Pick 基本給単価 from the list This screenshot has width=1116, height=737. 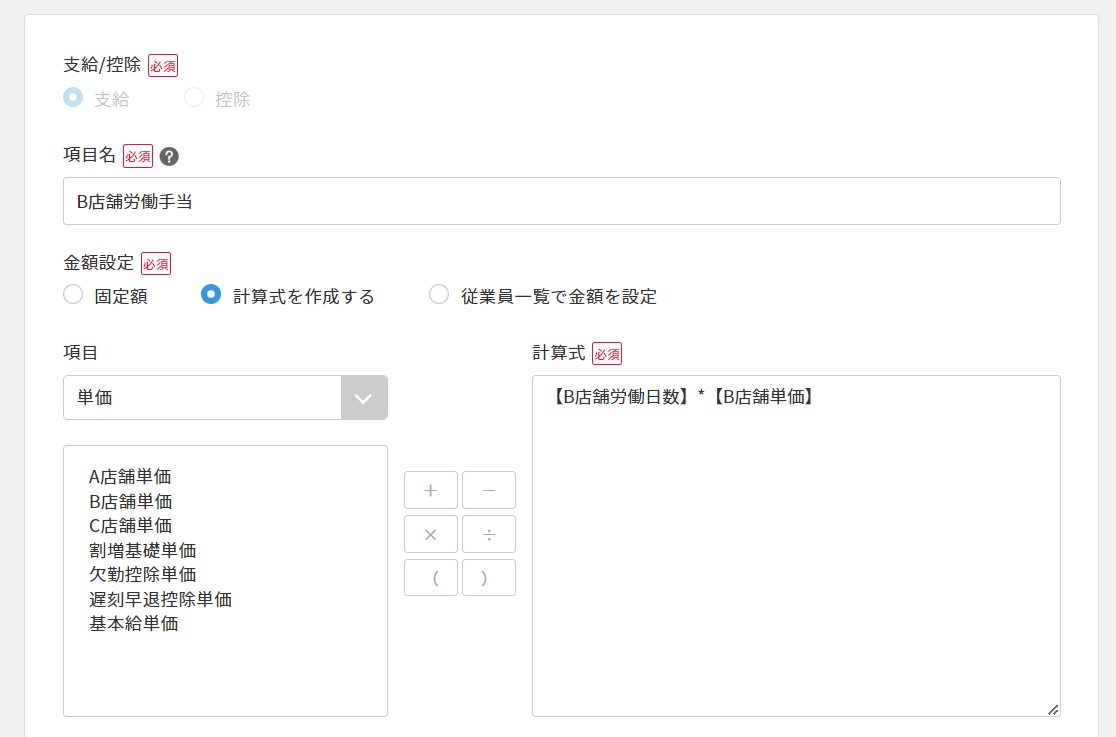click(134, 624)
